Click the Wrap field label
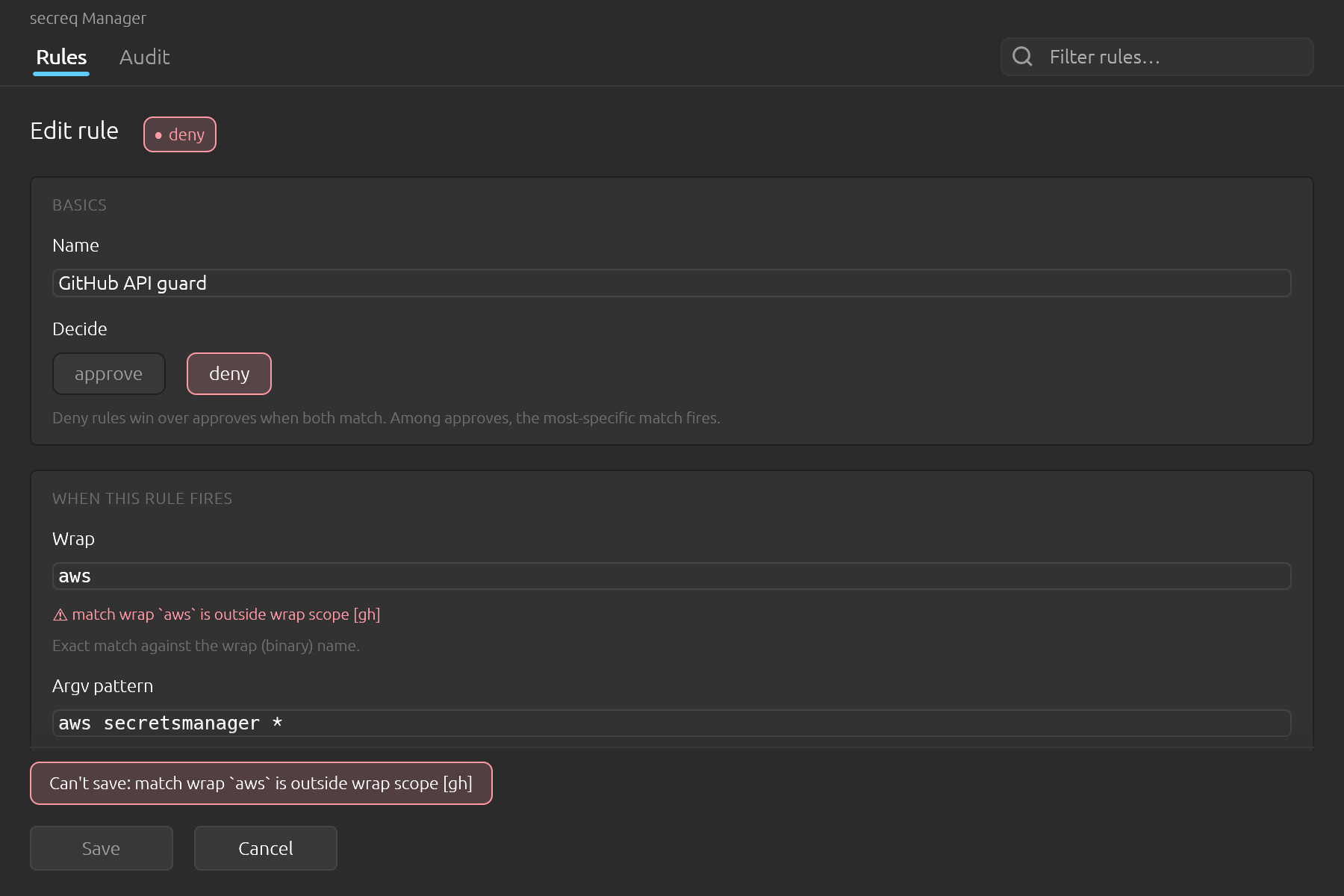Screen dimensions: 1344x896 pyautogui.click(x=73, y=539)
